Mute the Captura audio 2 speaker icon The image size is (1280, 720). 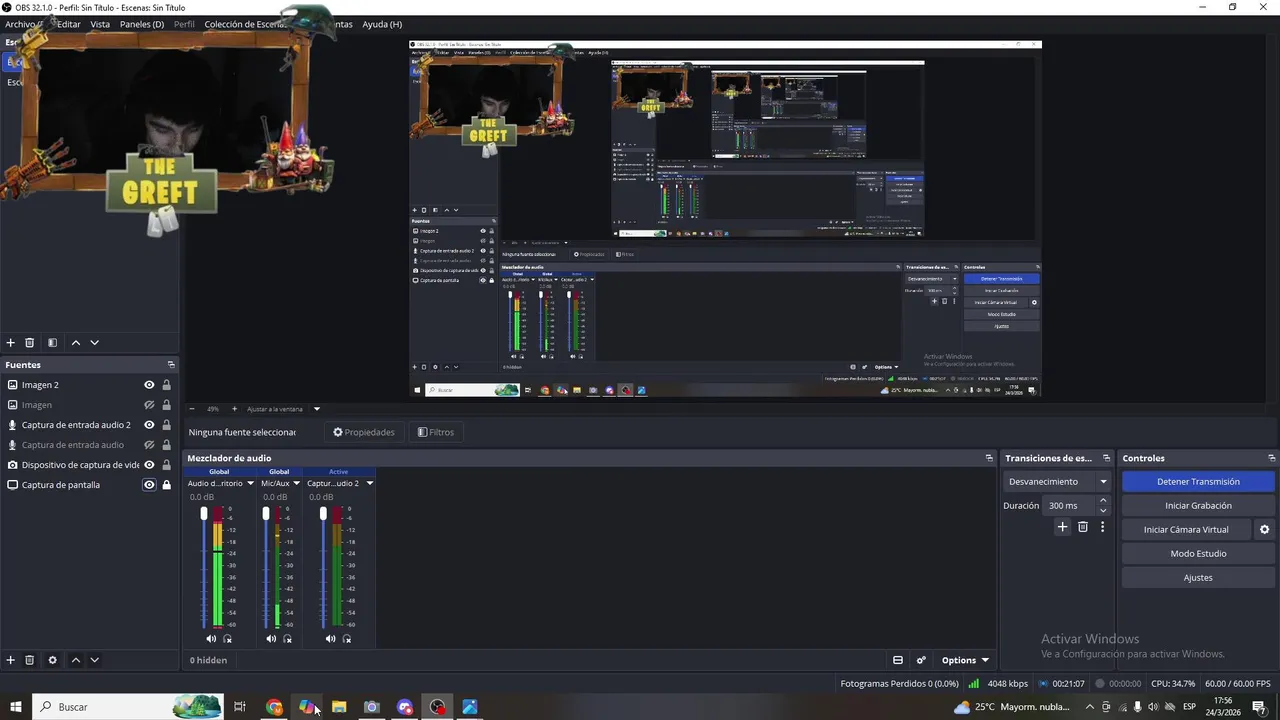[x=331, y=638]
